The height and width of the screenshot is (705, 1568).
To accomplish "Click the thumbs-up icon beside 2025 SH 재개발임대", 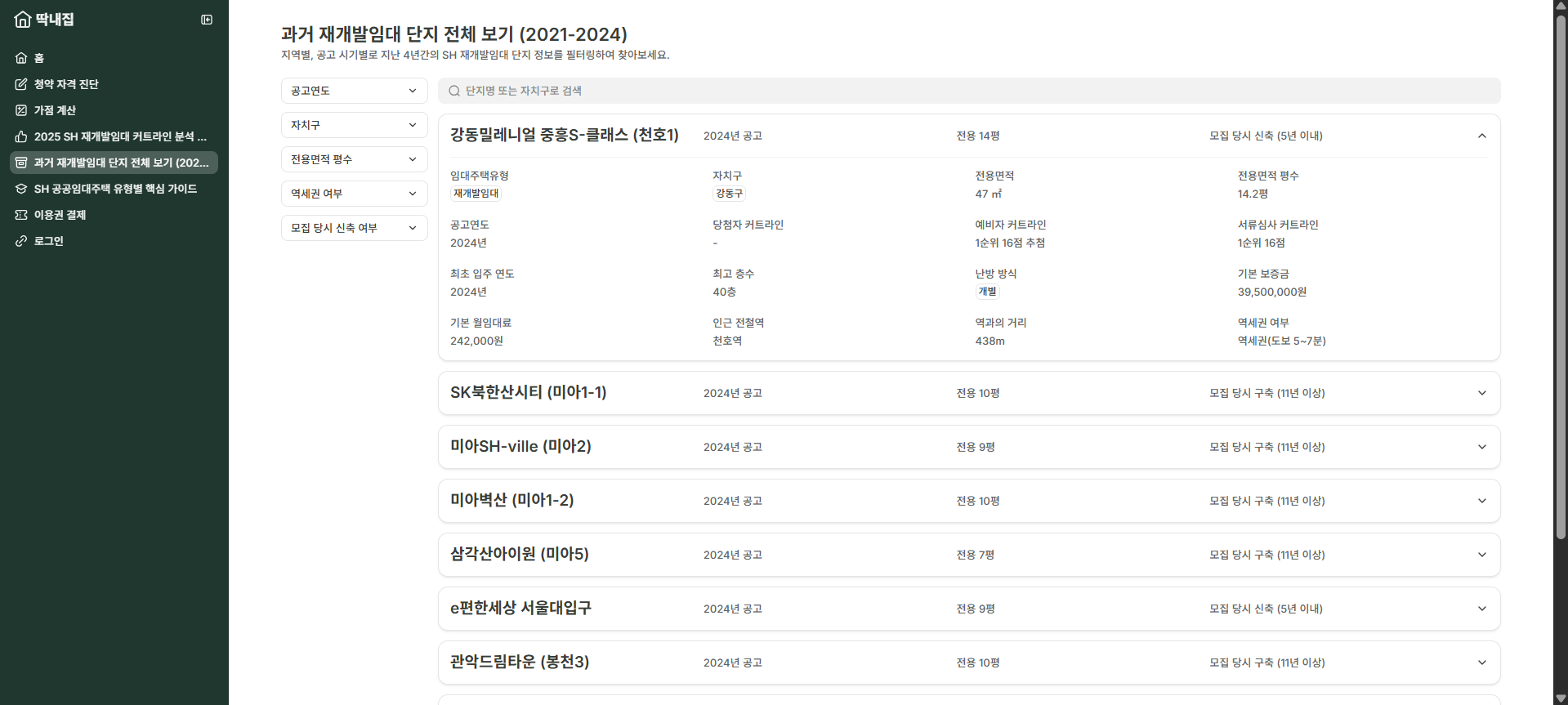I will (x=21, y=136).
